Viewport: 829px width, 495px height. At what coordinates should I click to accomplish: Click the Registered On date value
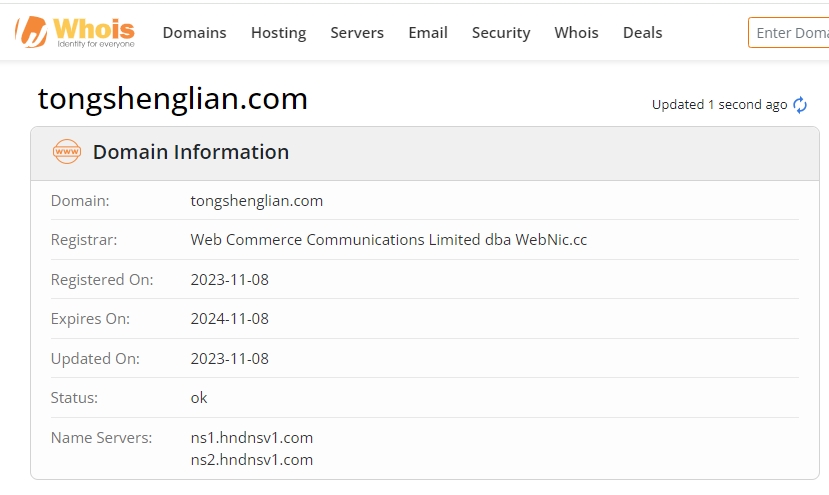point(229,280)
